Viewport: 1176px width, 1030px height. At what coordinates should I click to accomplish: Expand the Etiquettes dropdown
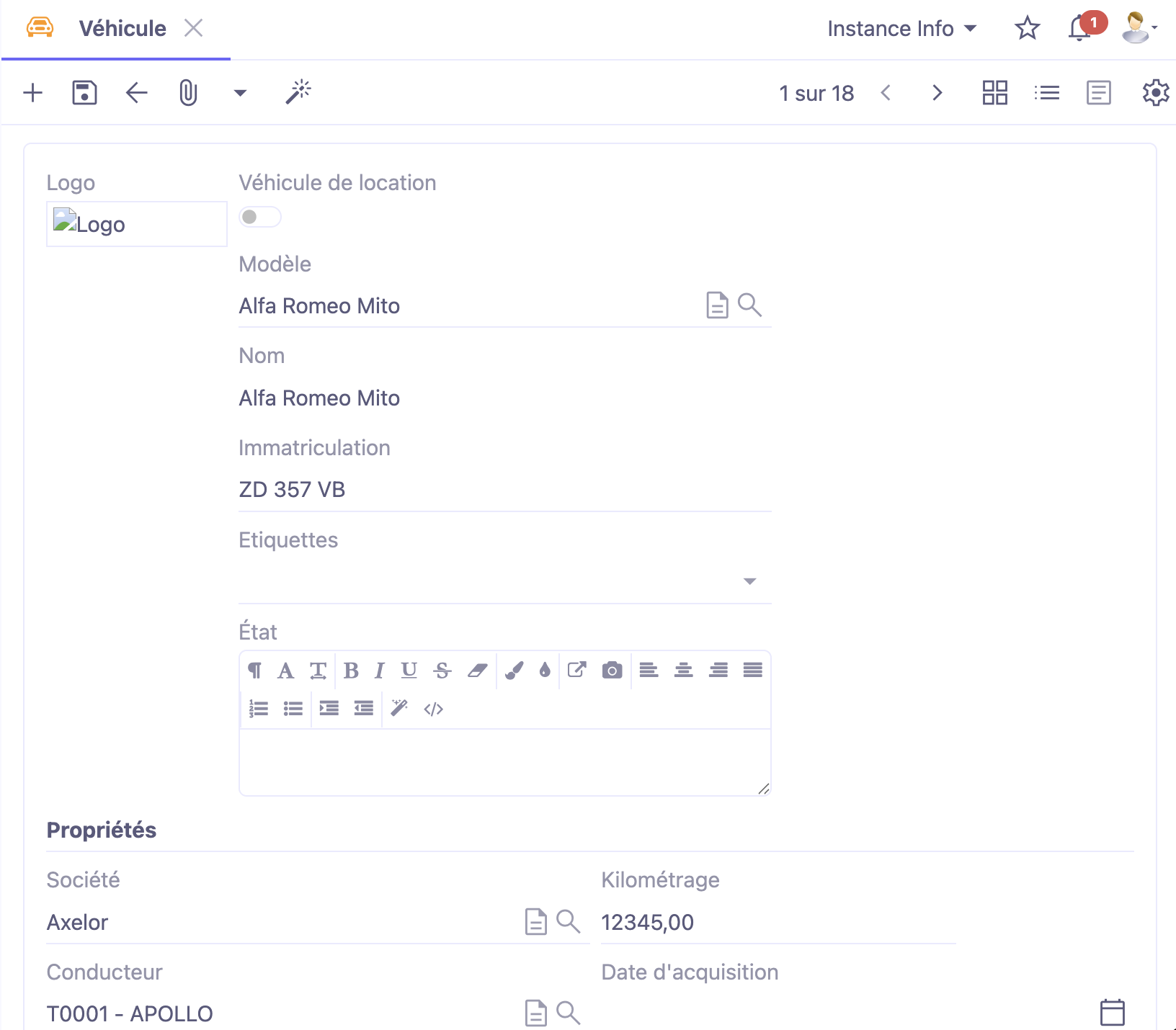click(749, 581)
